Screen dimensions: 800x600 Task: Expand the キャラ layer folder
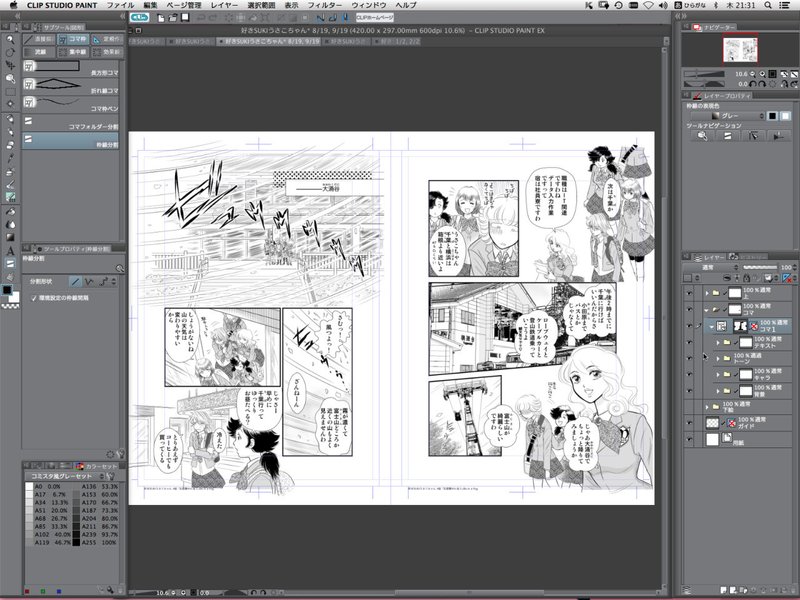tap(718, 375)
